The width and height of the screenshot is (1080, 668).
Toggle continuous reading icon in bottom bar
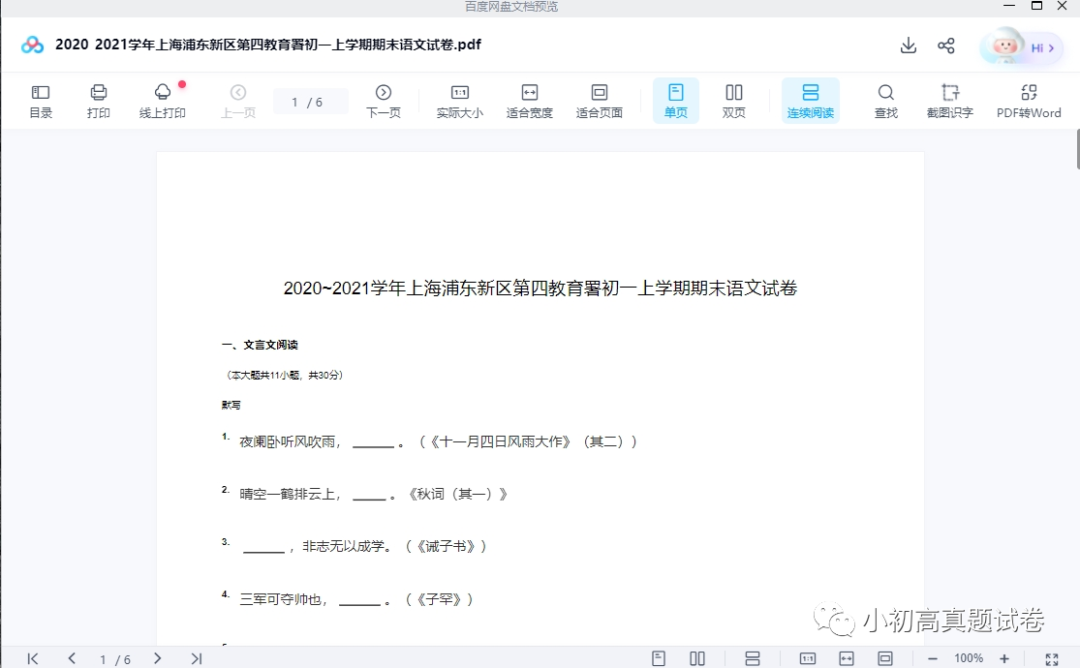(x=752, y=658)
